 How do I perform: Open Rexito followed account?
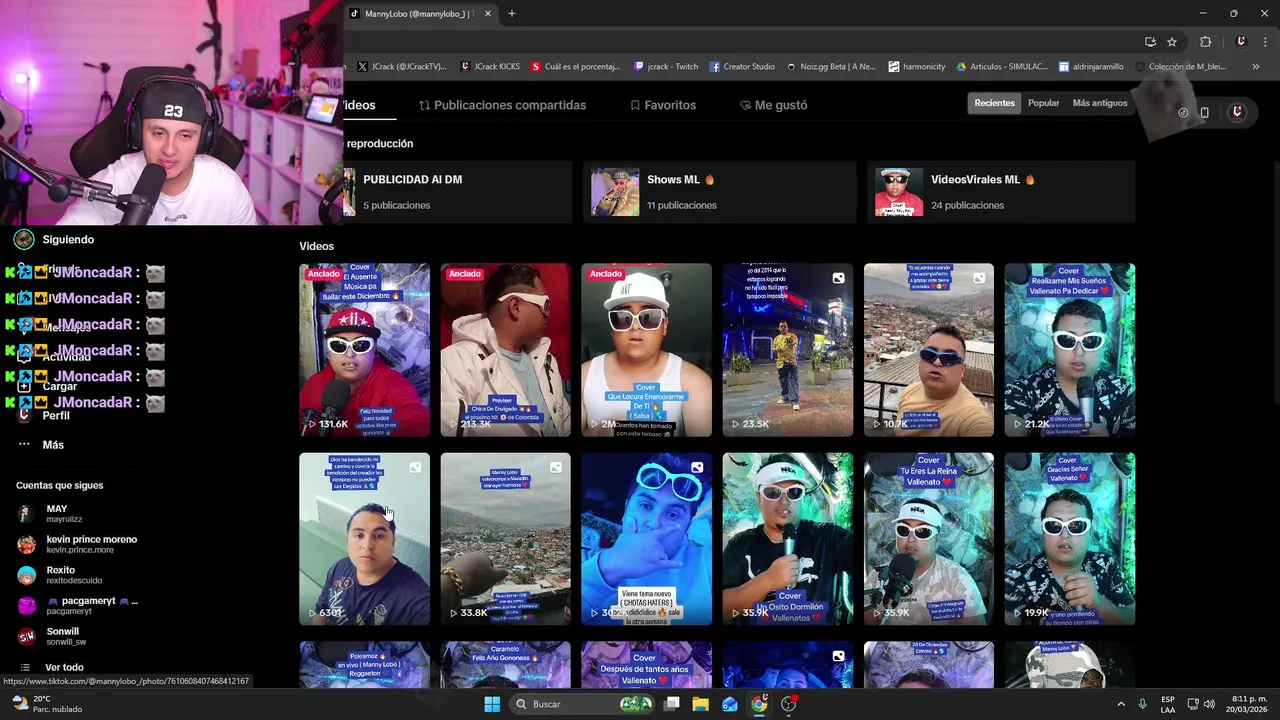click(59, 575)
